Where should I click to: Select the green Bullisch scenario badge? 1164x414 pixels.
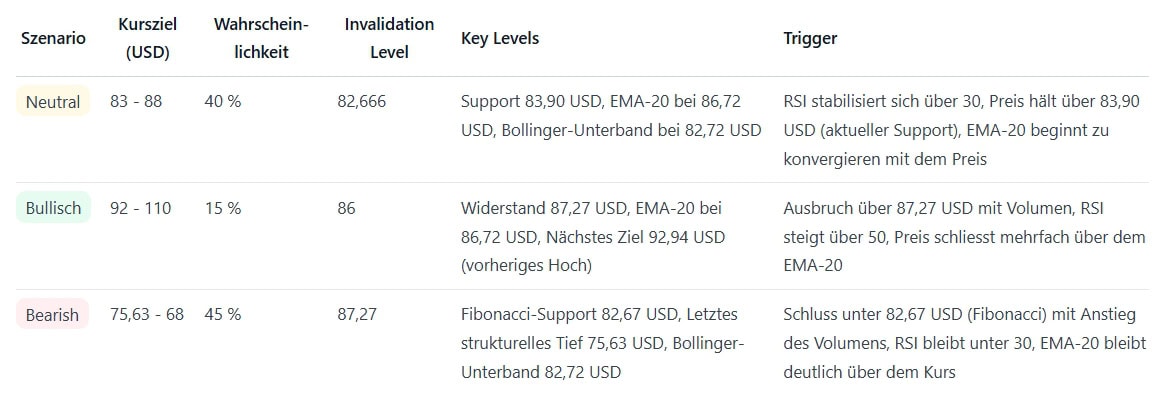(54, 208)
